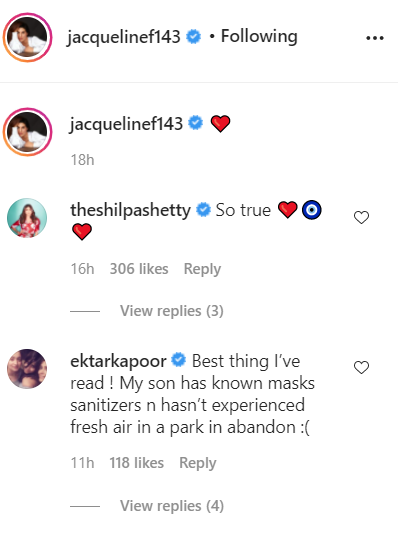This screenshot has width=398, height=533.
Task: Click the Following button in the header
Action: pos(259,36)
